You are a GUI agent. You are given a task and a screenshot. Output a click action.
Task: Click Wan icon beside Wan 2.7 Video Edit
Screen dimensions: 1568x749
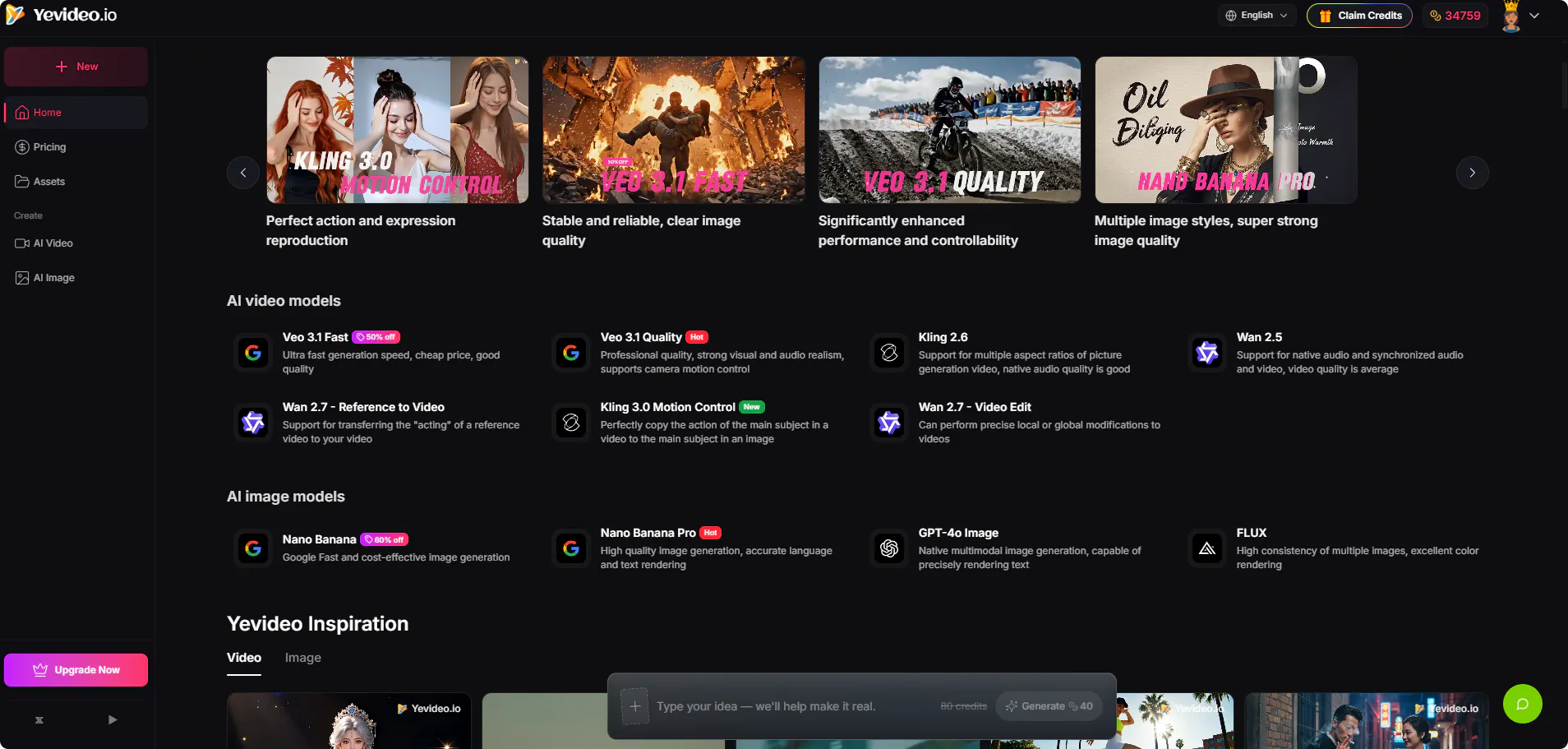pos(889,423)
